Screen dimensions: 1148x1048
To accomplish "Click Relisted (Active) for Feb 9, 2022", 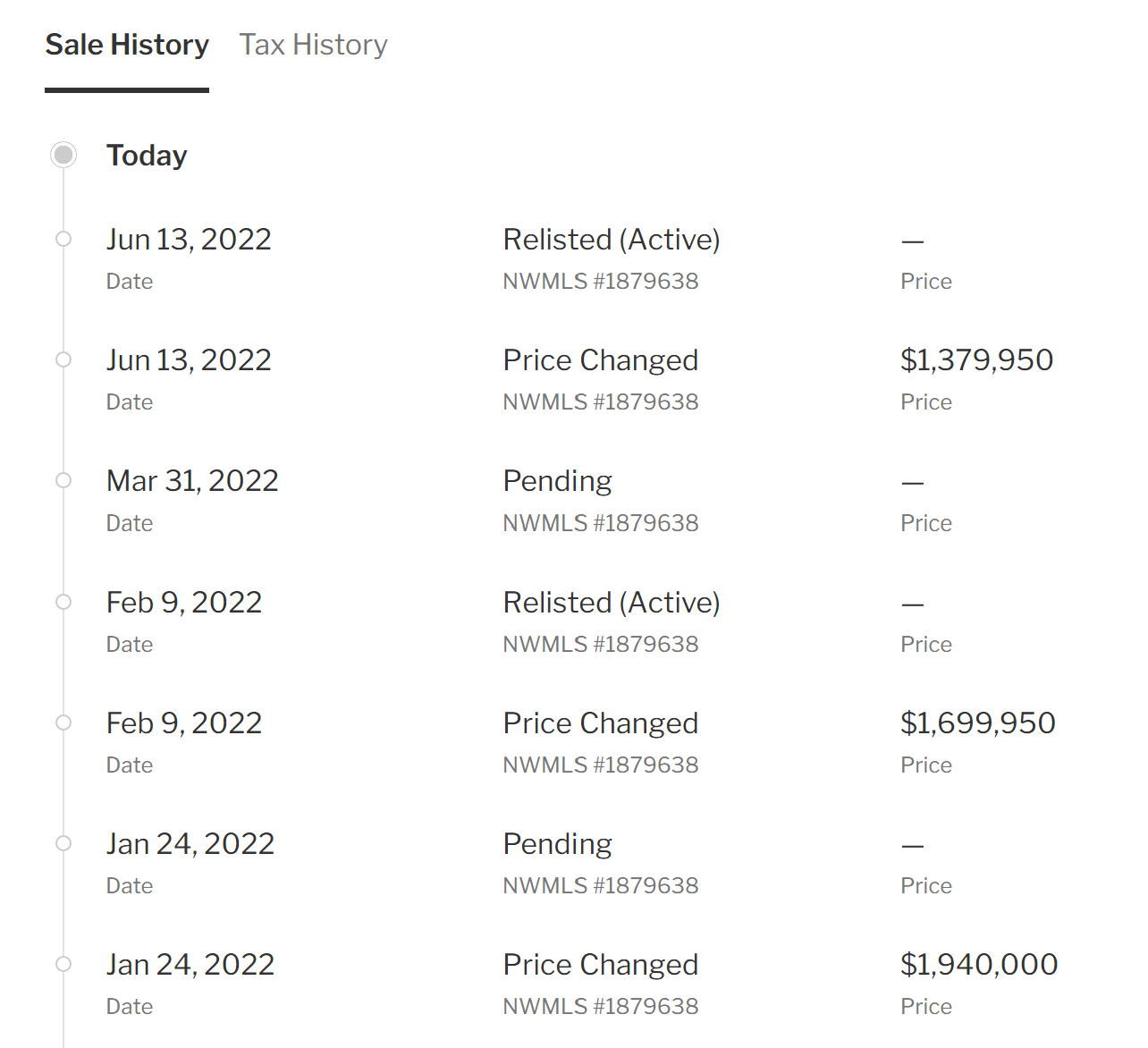I will click(612, 603).
